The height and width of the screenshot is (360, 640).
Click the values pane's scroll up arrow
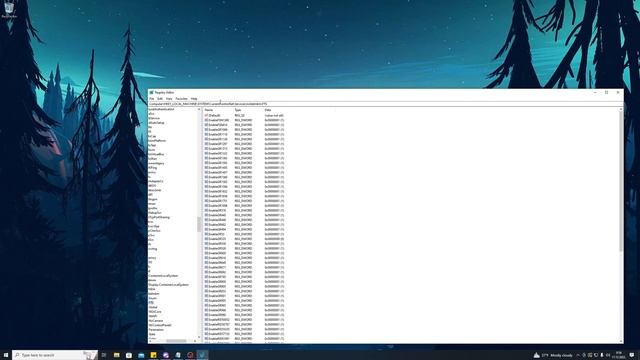[x=621, y=110]
